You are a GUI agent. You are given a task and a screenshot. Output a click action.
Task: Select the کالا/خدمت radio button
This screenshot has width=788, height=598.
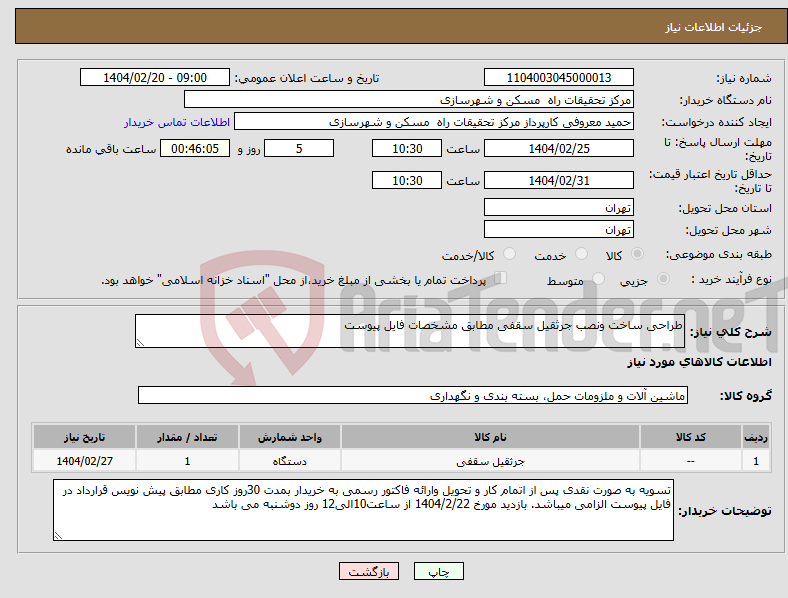[510, 254]
